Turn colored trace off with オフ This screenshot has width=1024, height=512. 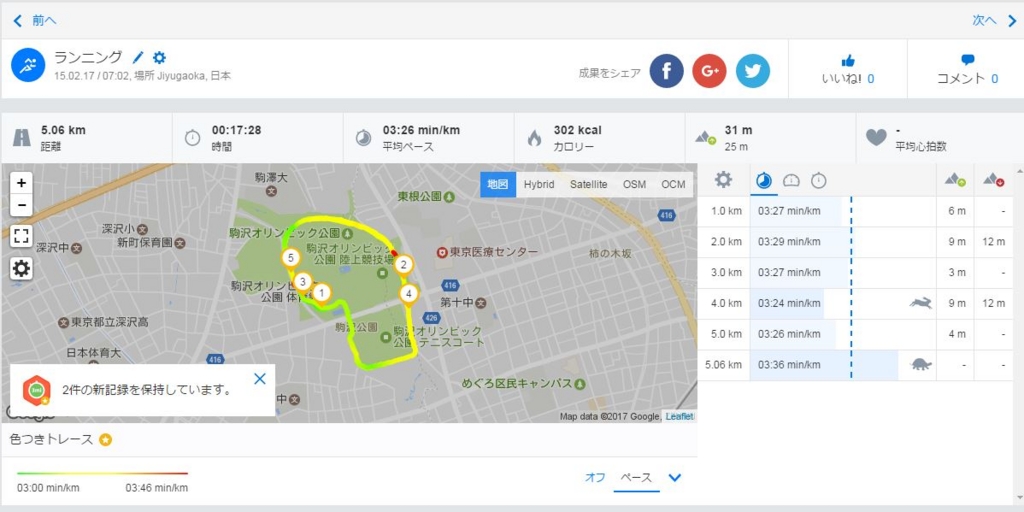[595, 477]
